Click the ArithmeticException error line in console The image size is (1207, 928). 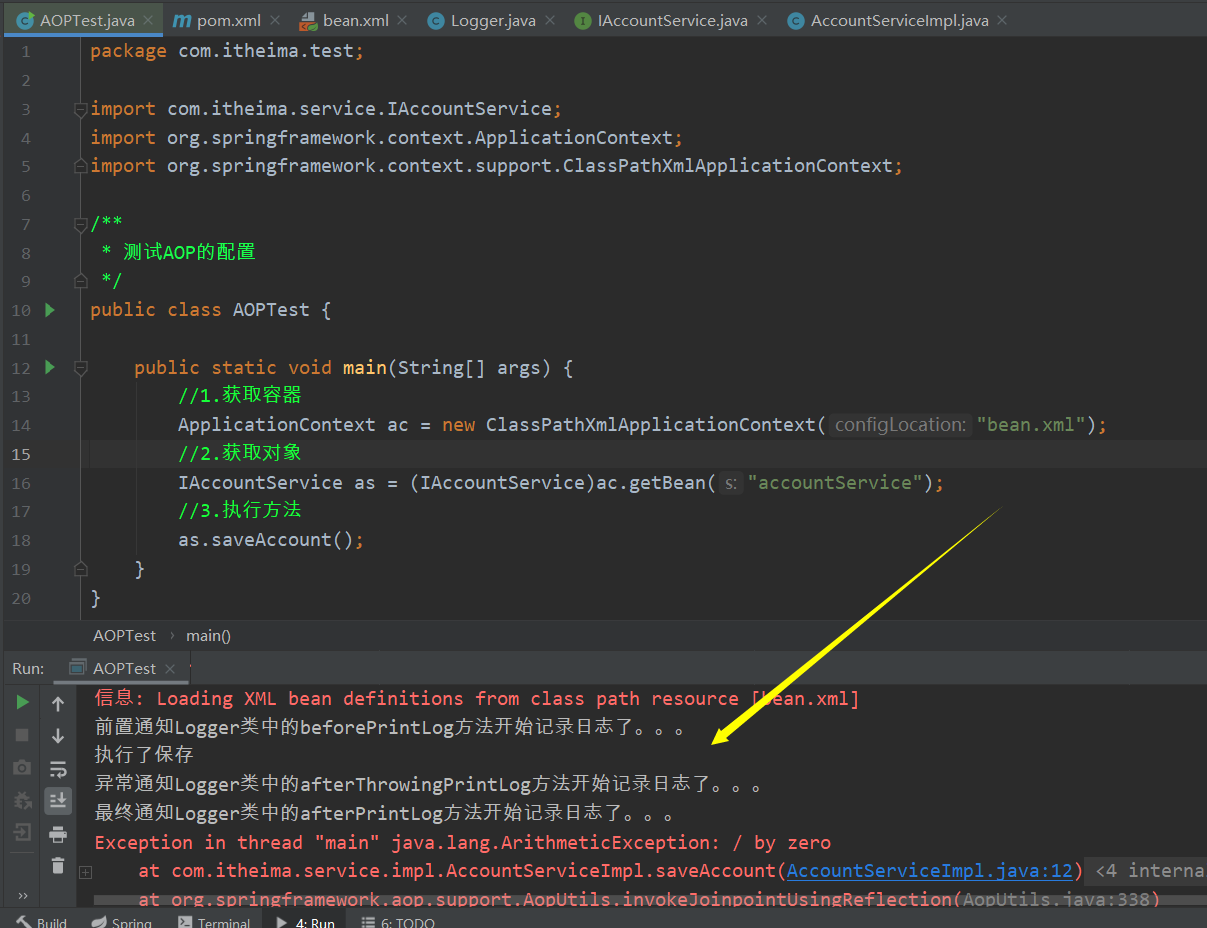pos(463,843)
